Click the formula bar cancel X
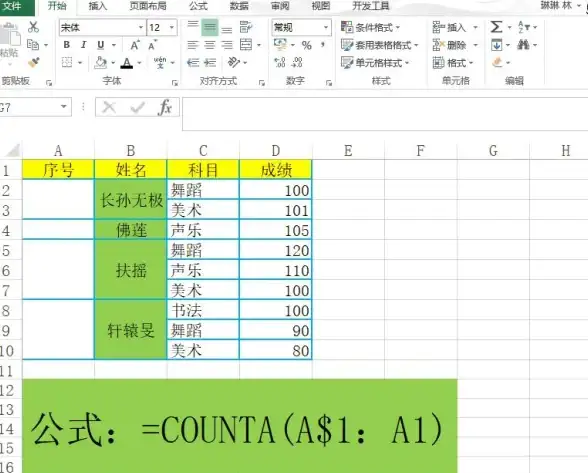The height and width of the screenshot is (473, 588). tap(109, 108)
